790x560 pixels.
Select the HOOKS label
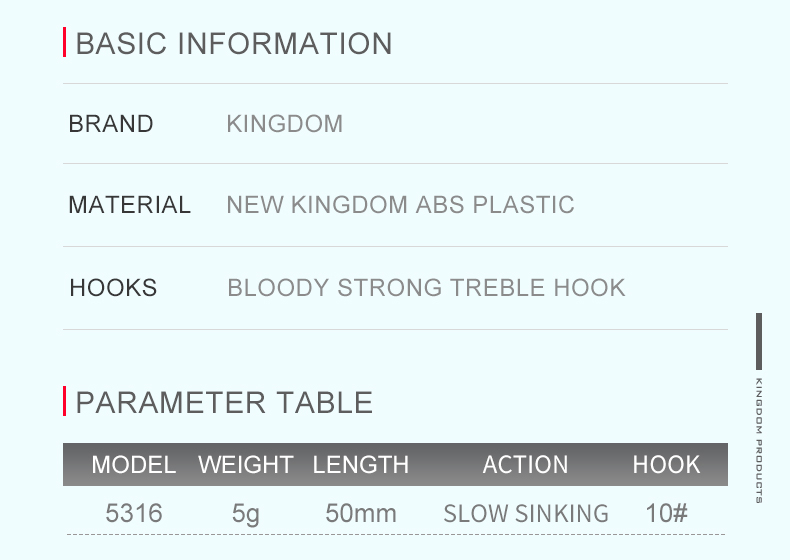click(113, 288)
